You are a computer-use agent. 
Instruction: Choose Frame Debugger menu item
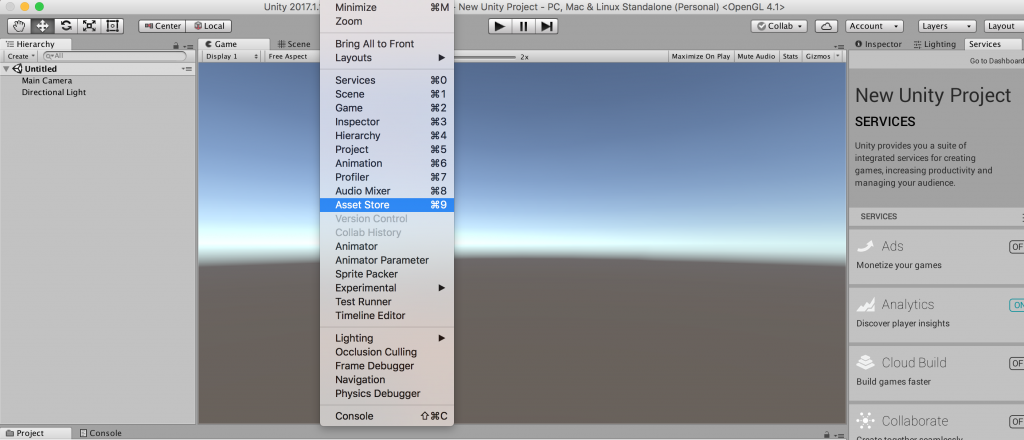click(387, 366)
